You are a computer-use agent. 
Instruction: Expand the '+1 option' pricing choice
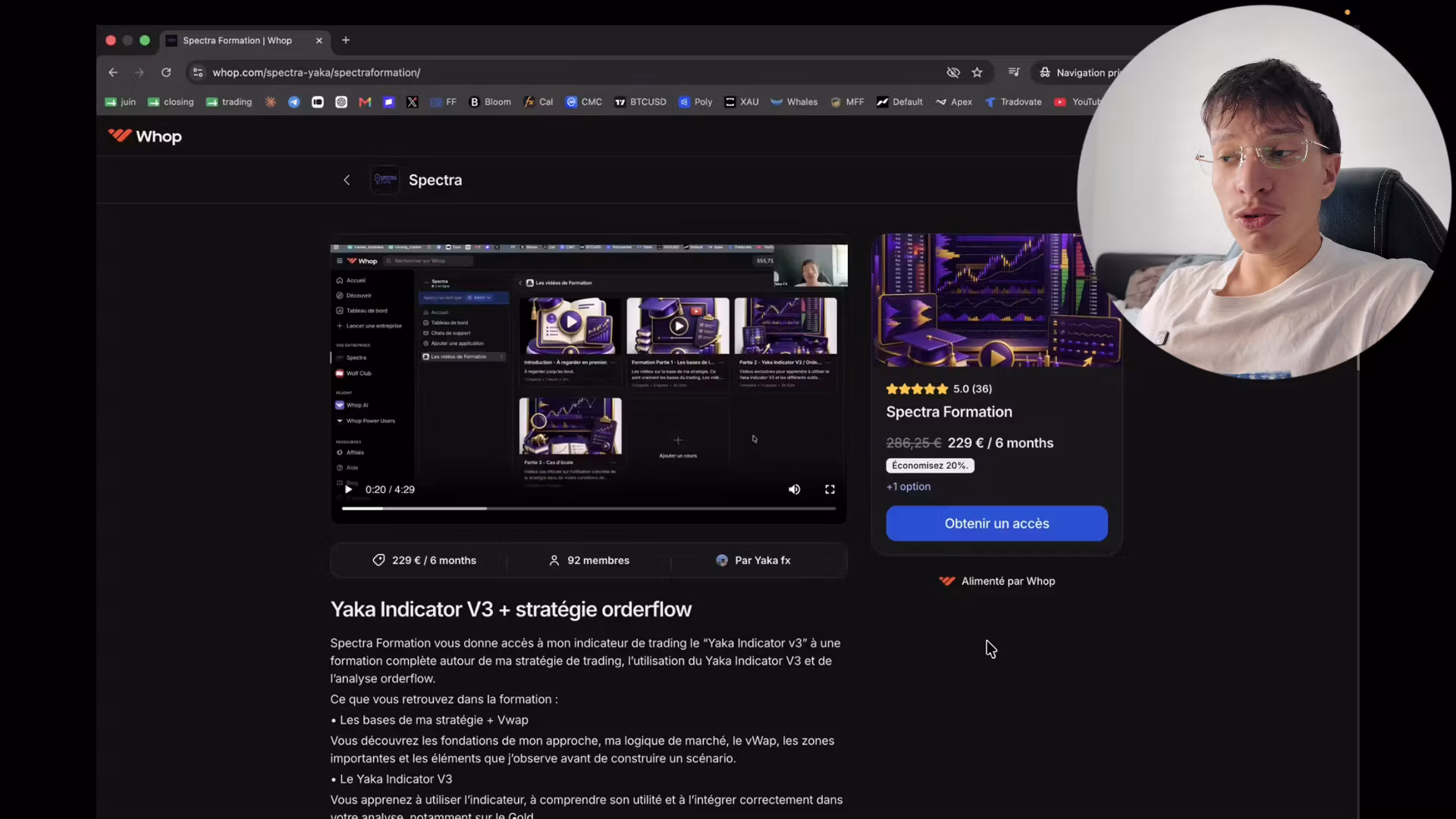pos(908,487)
